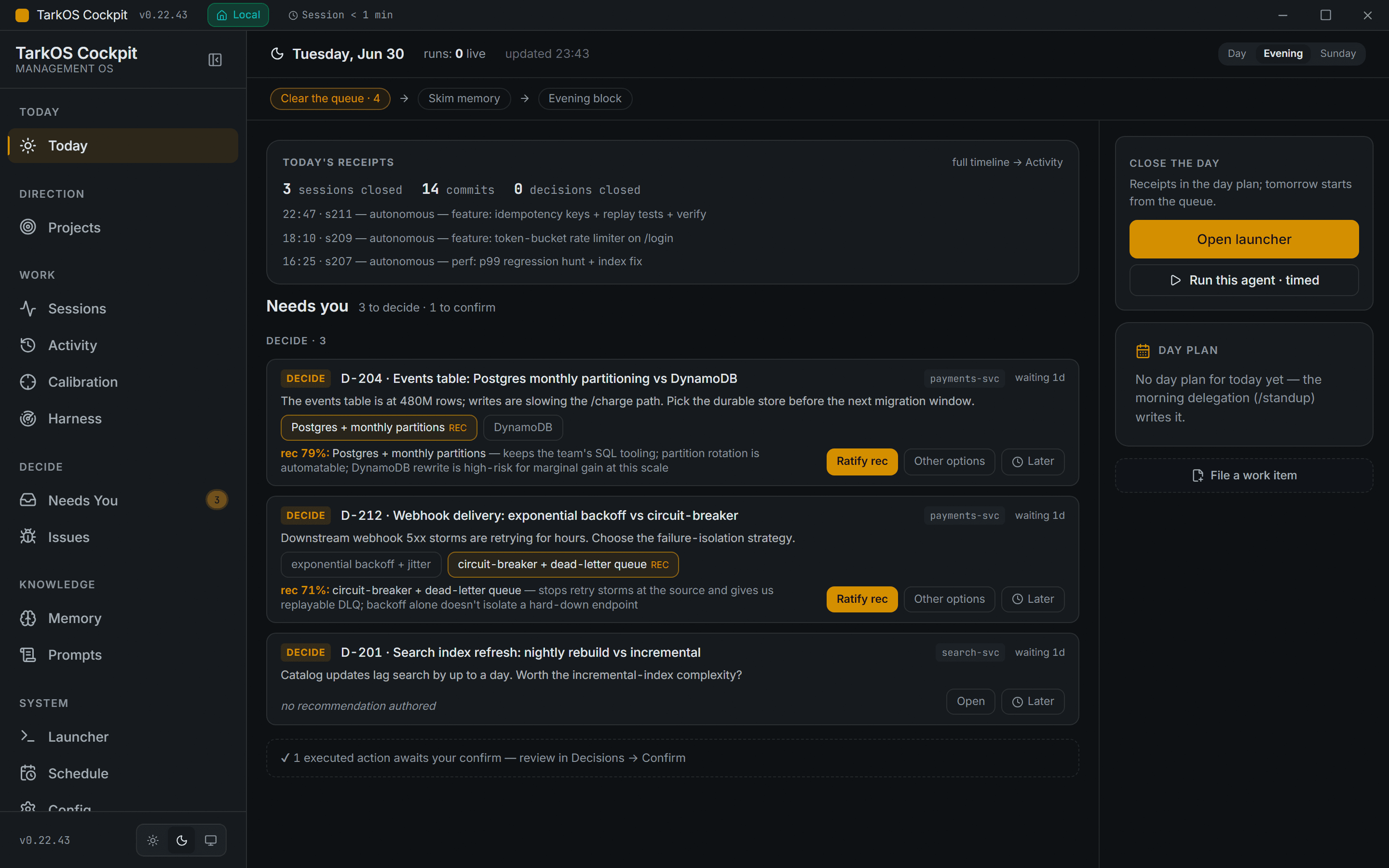The height and width of the screenshot is (868, 1389).
Task: Click the Prompts scroll icon
Action: coord(28,654)
